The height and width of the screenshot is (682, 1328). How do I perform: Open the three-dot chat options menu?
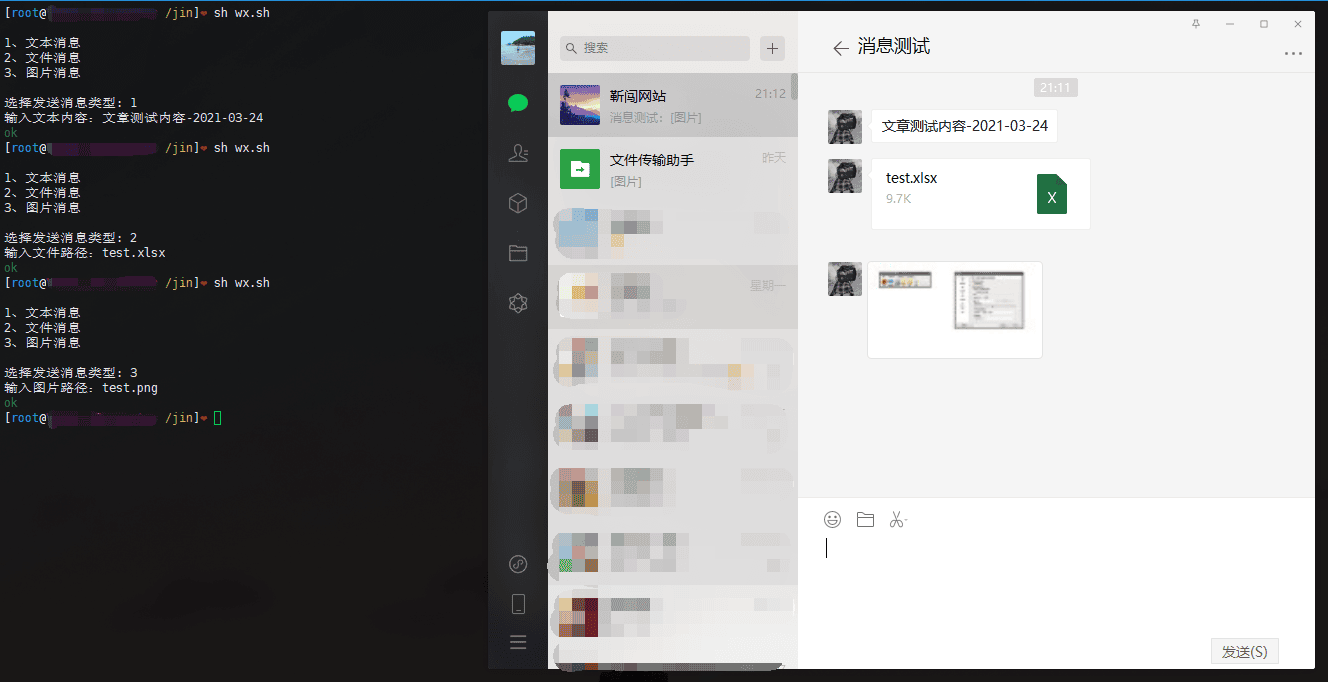(x=1293, y=54)
